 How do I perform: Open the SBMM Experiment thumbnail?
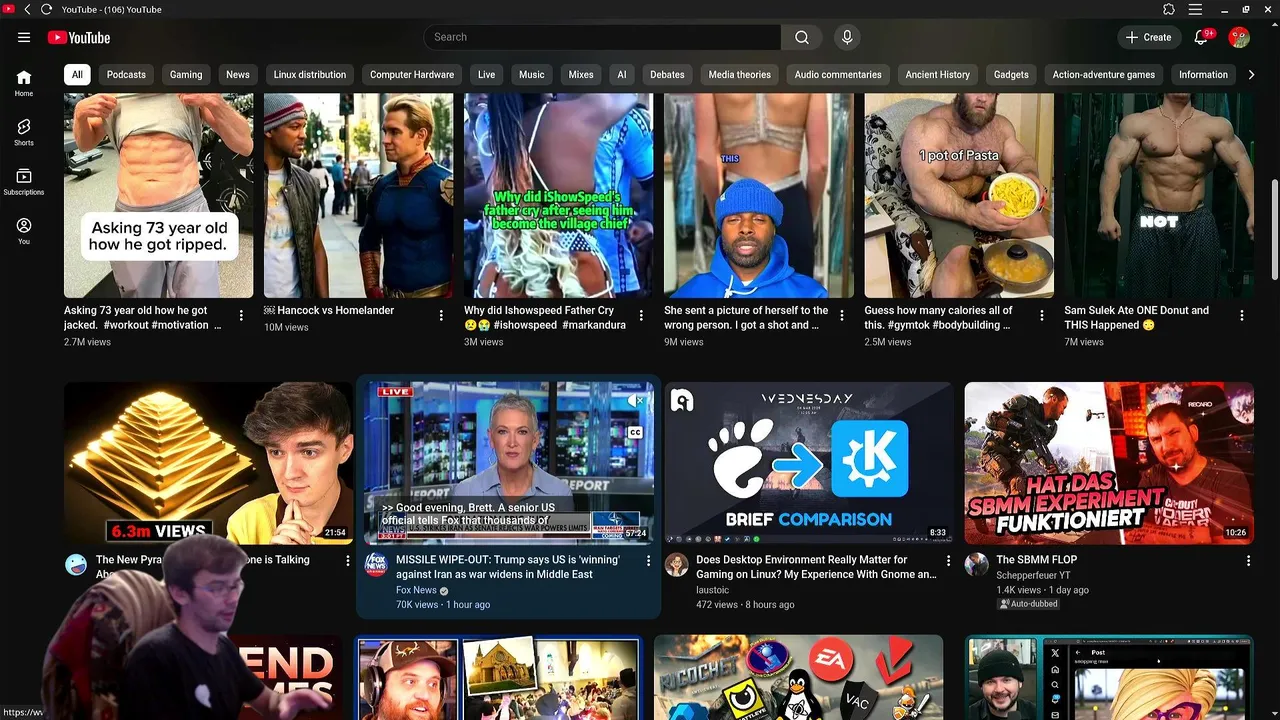(1109, 463)
